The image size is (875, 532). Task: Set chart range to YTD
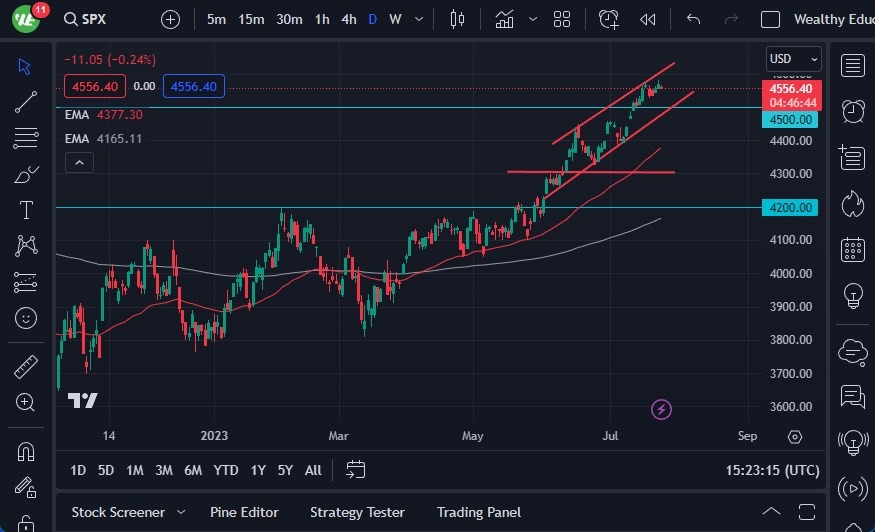point(226,470)
